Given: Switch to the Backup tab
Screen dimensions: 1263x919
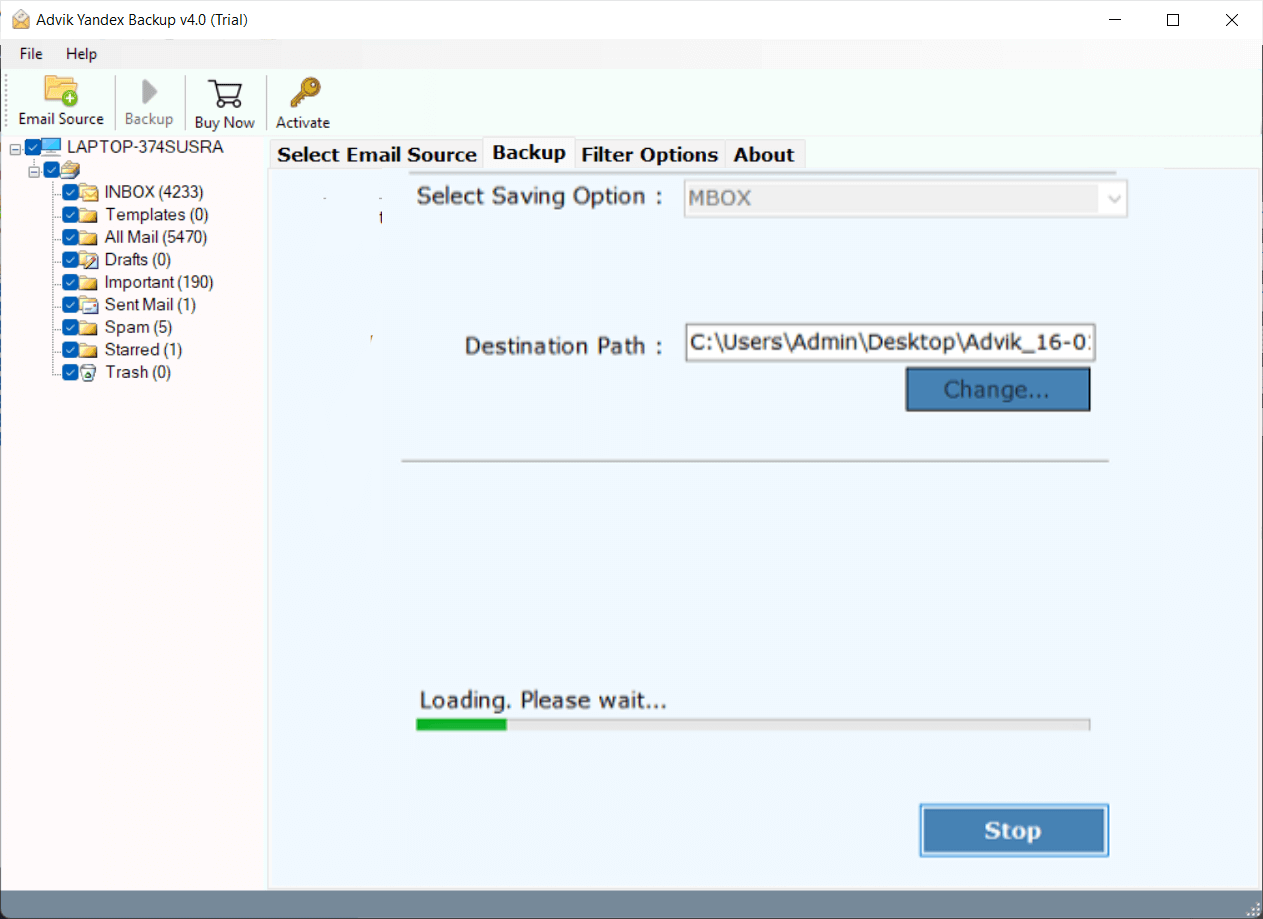Looking at the screenshot, I should [529, 153].
